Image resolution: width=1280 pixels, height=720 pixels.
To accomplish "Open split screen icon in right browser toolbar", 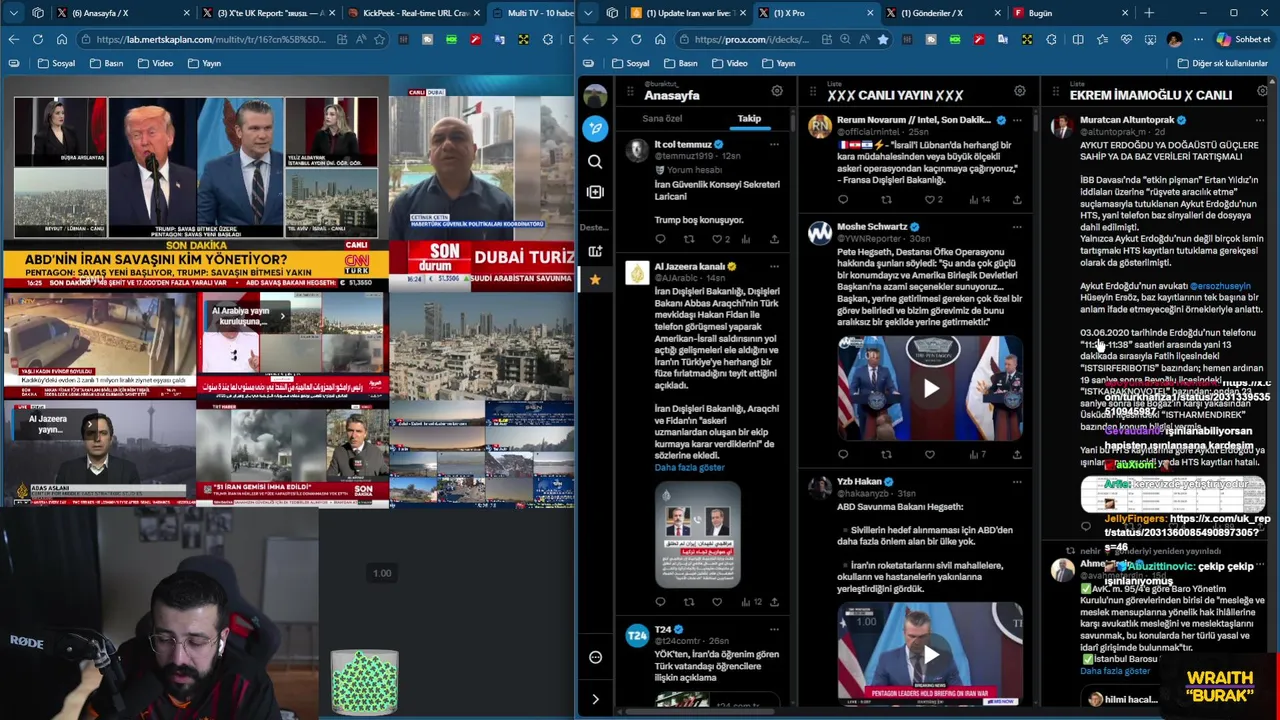I will pos(1078,39).
